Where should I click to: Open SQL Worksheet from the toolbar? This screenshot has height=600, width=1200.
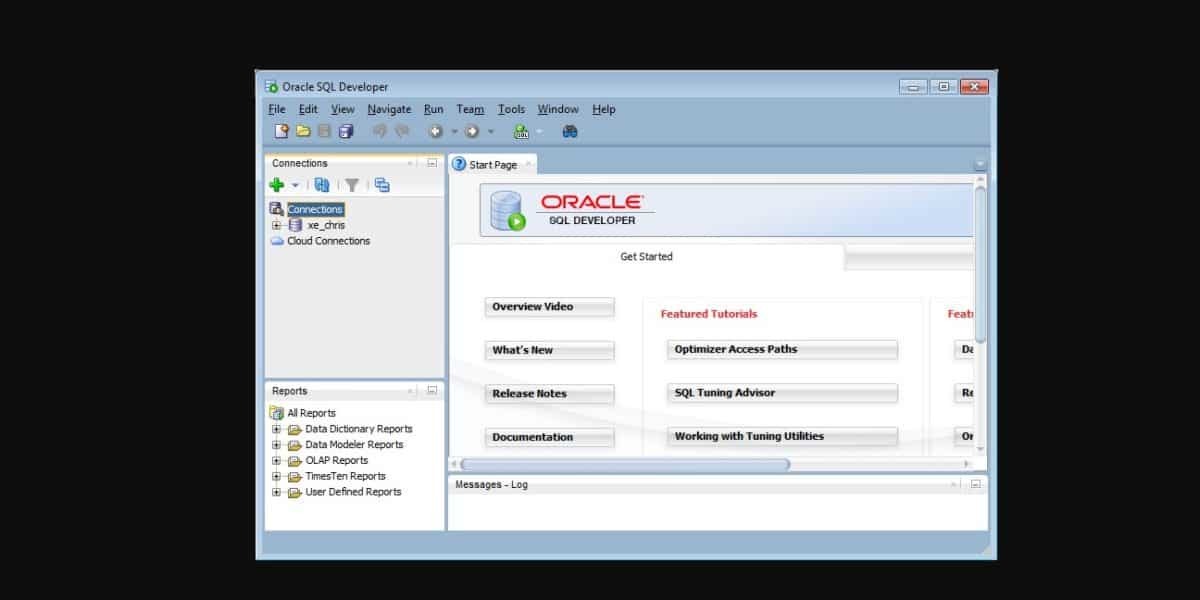521,131
